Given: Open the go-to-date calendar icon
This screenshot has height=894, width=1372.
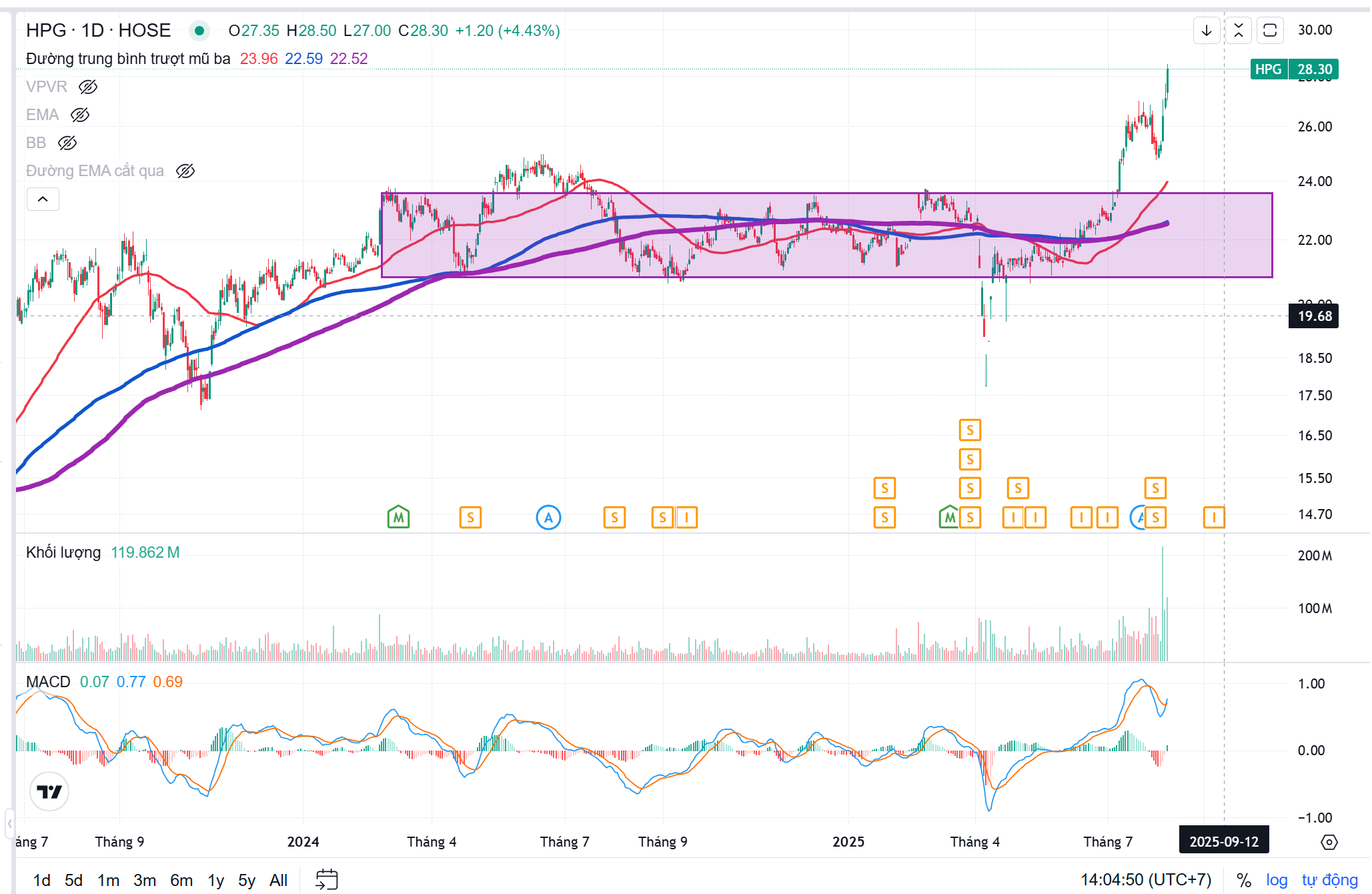Looking at the screenshot, I should coord(326,879).
